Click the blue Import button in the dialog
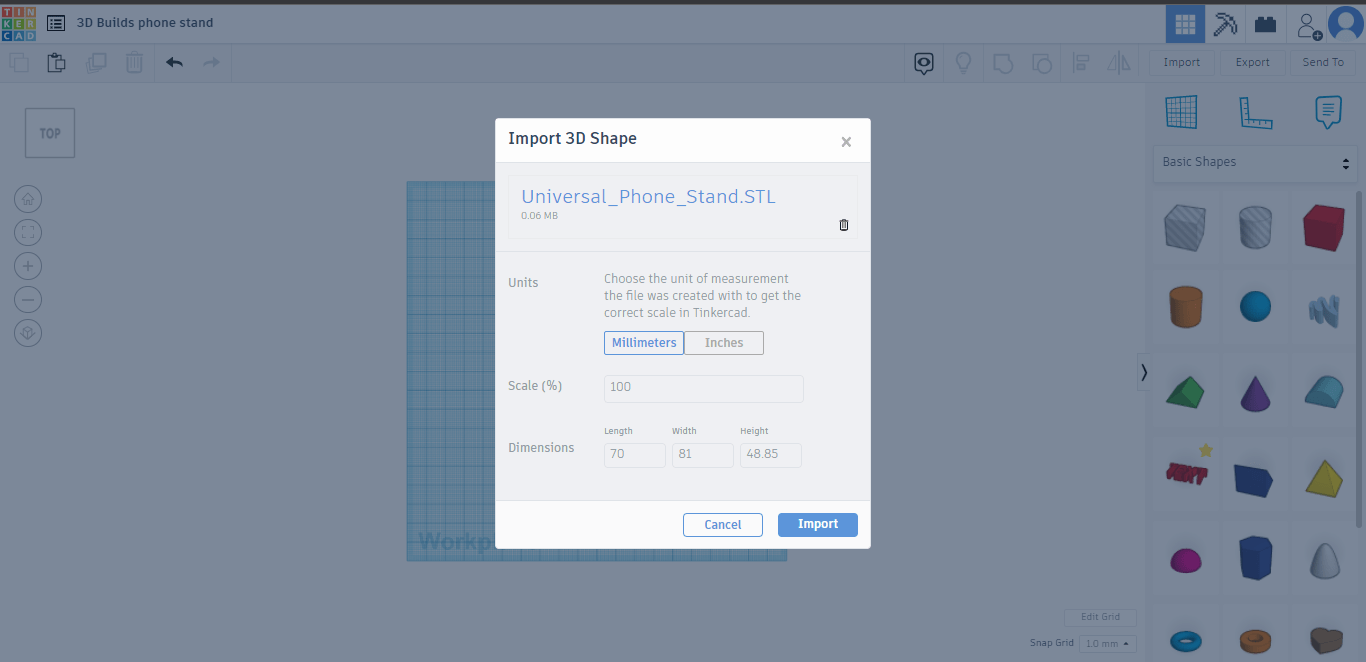The image size is (1366, 662). click(x=817, y=525)
